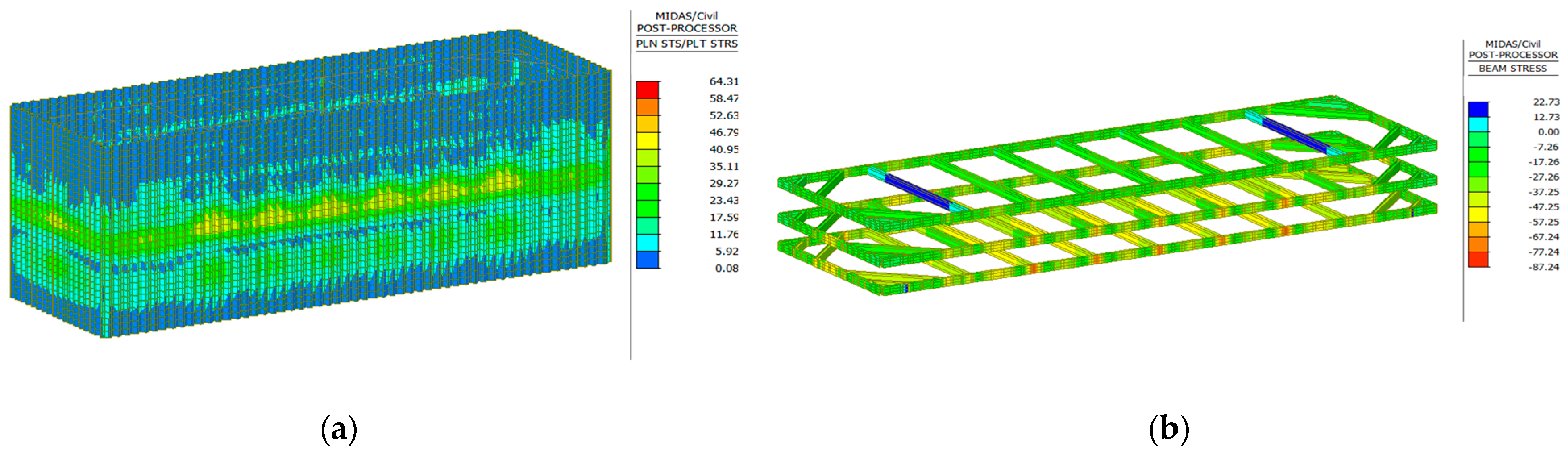
Task: Click the (a) subfigure label
Action: point(339,430)
